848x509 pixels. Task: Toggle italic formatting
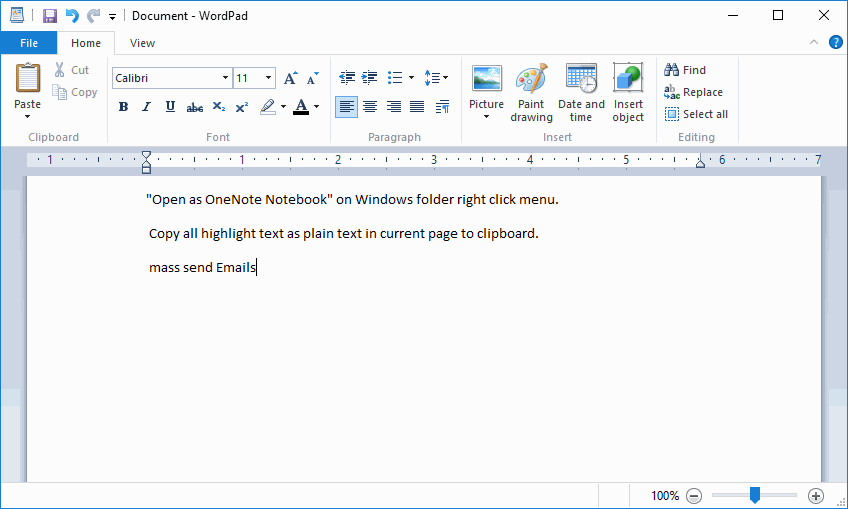point(147,107)
